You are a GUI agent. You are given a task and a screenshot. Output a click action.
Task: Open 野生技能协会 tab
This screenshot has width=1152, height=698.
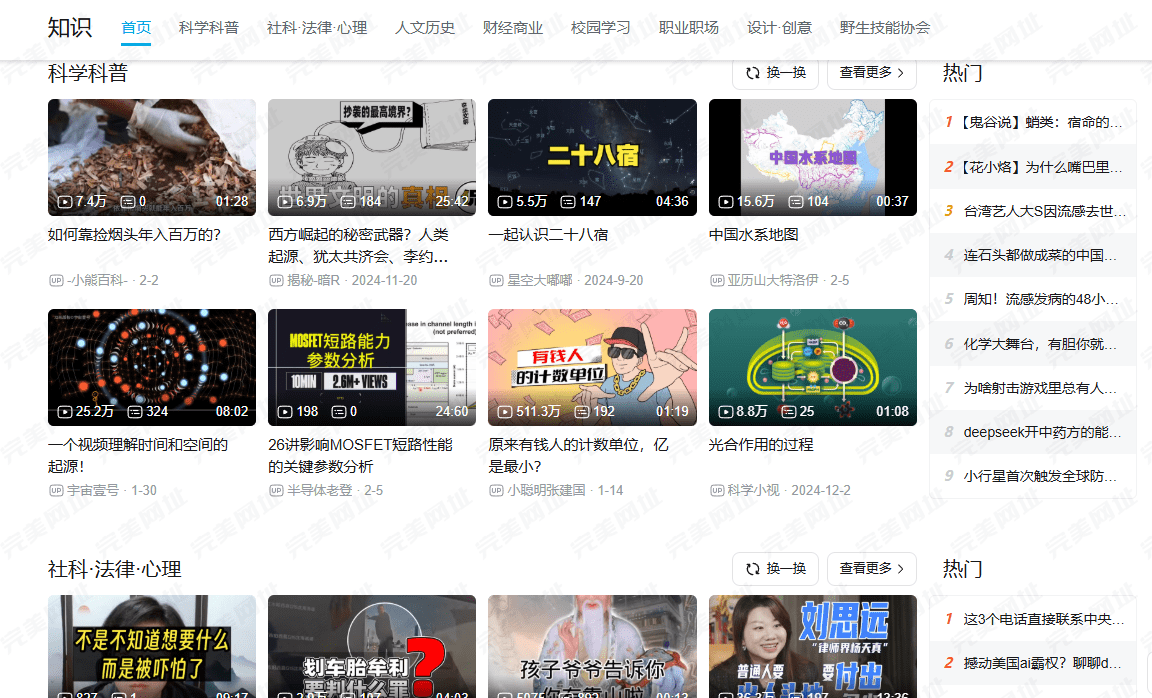pos(885,28)
